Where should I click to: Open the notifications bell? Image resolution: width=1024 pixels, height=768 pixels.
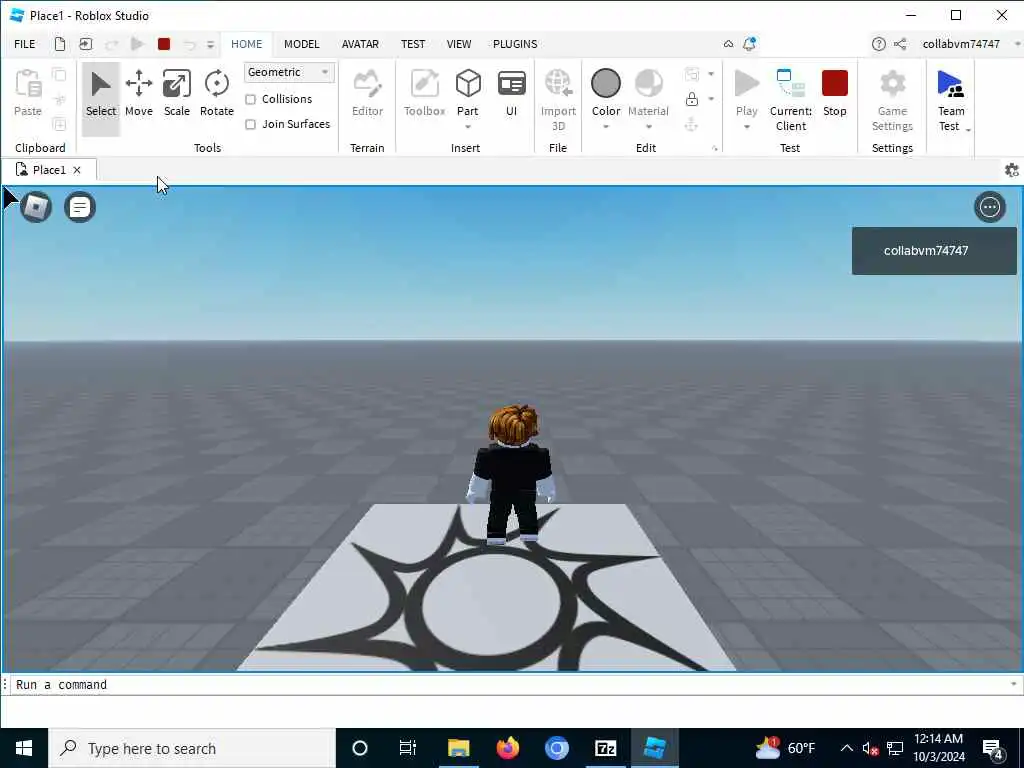point(749,44)
